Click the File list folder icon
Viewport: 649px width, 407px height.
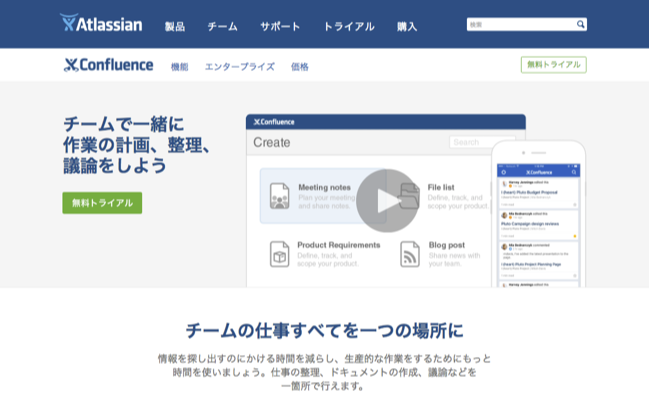click(410, 196)
